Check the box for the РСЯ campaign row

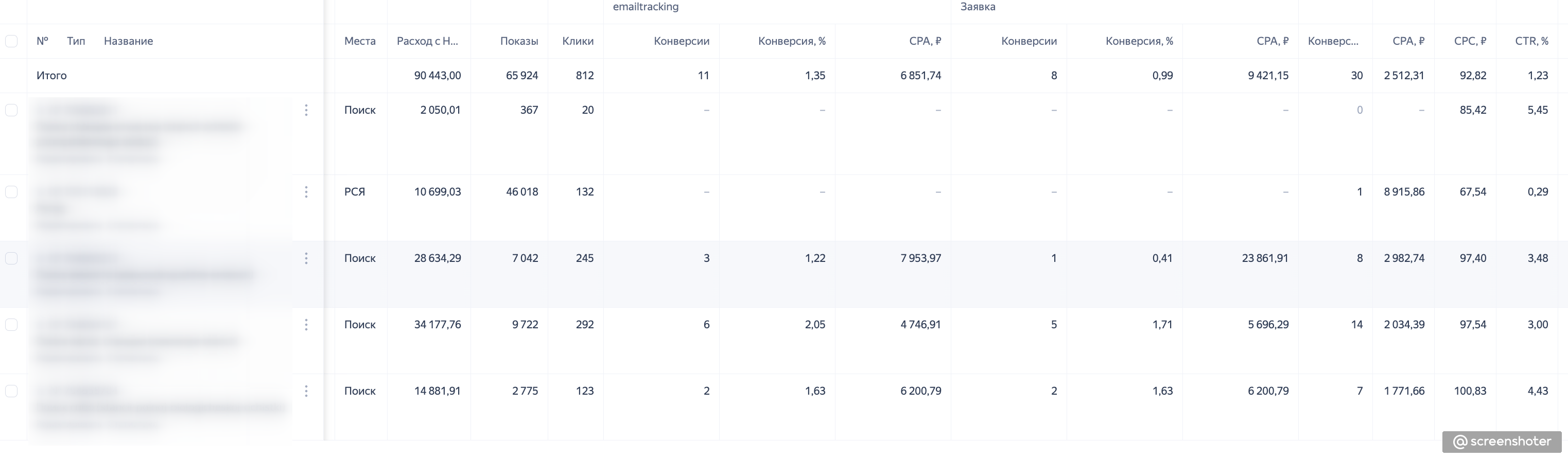click(x=11, y=192)
